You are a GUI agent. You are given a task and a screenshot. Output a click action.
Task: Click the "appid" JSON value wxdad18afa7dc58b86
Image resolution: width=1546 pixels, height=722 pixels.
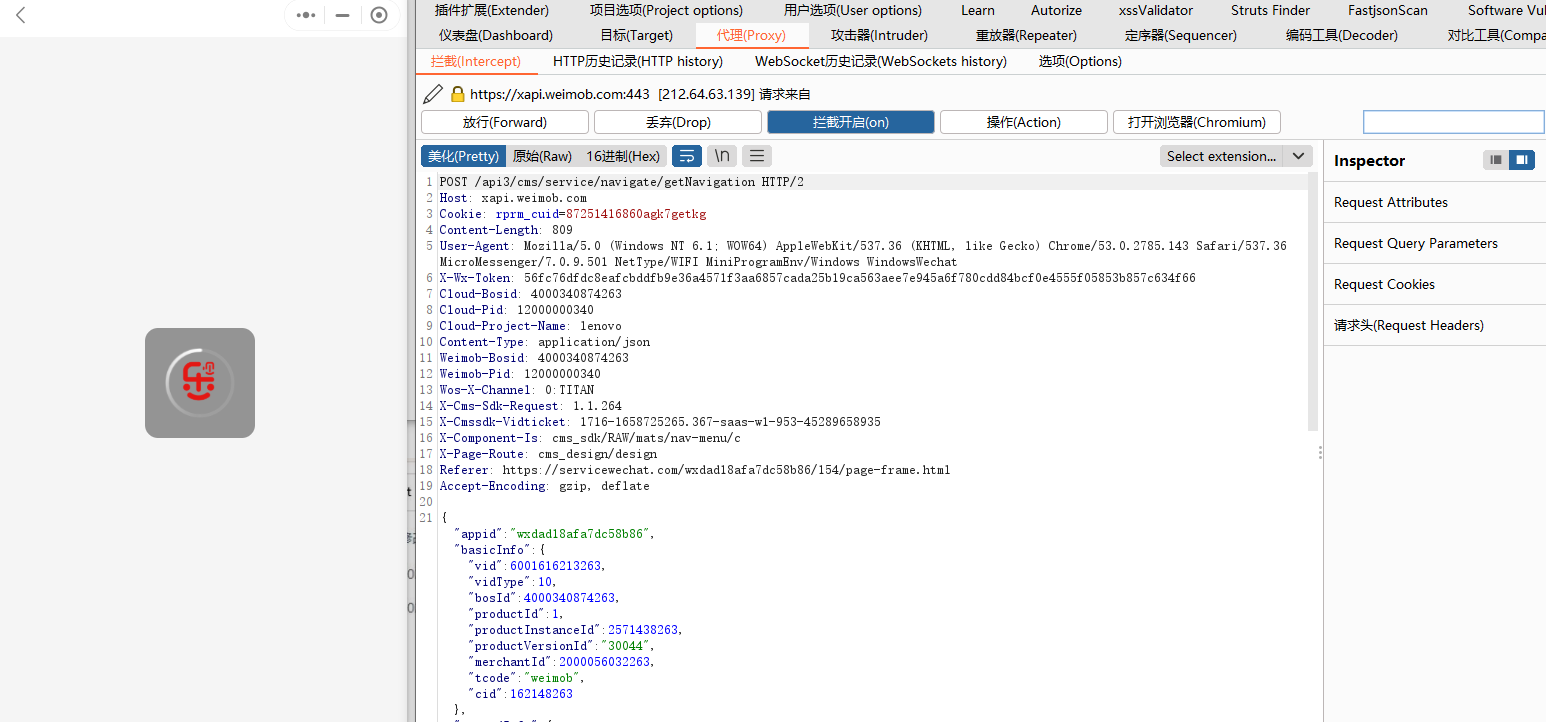point(580,534)
